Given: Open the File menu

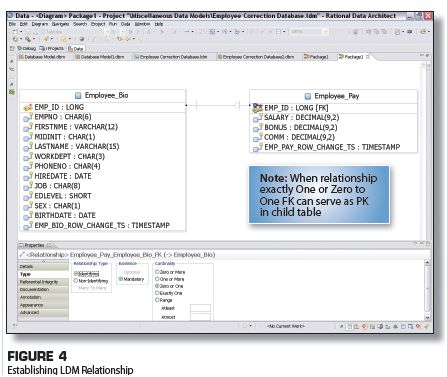Looking at the screenshot, I should [x=12, y=24].
